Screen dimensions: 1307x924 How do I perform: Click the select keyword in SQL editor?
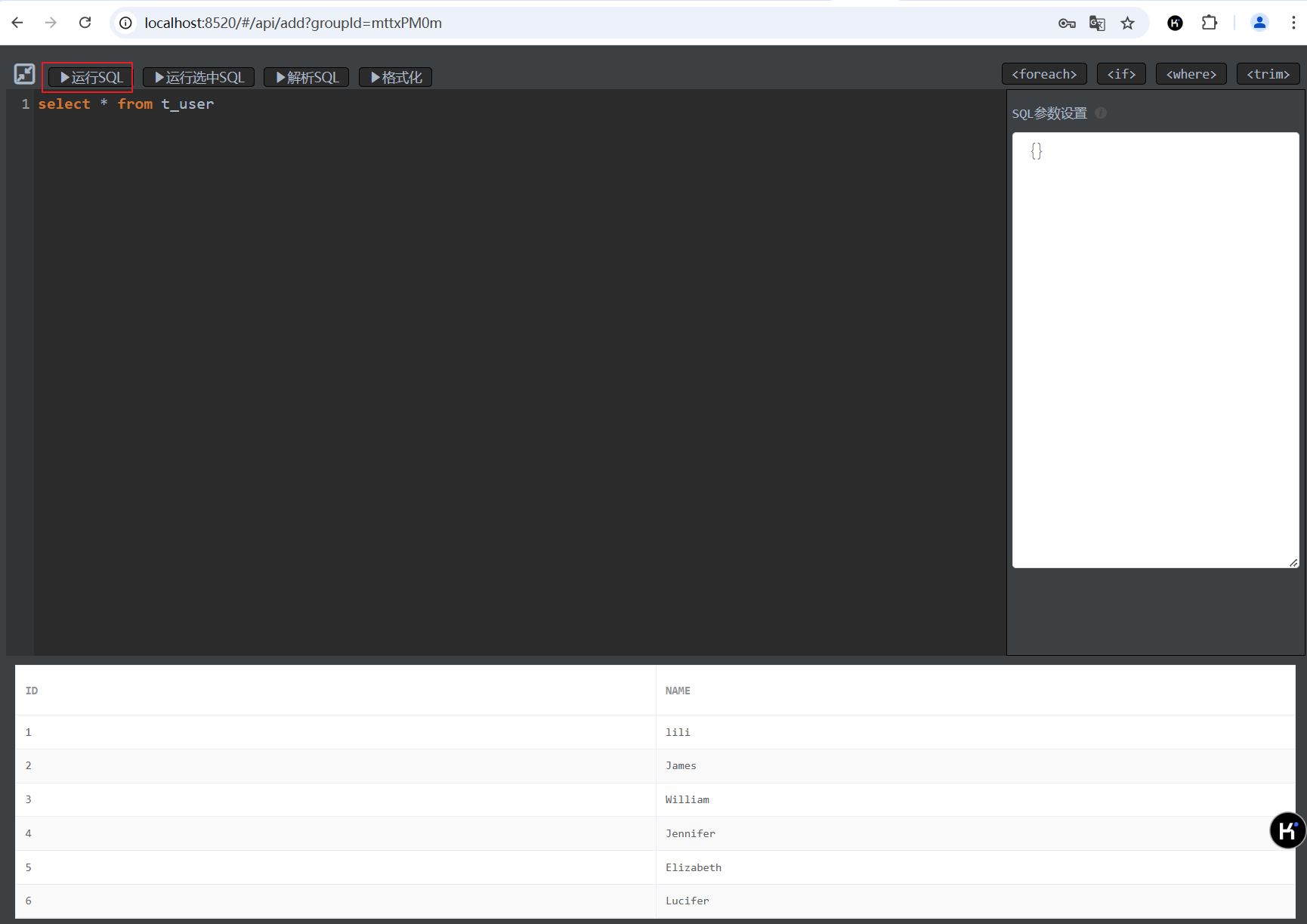[x=64, y=104]
